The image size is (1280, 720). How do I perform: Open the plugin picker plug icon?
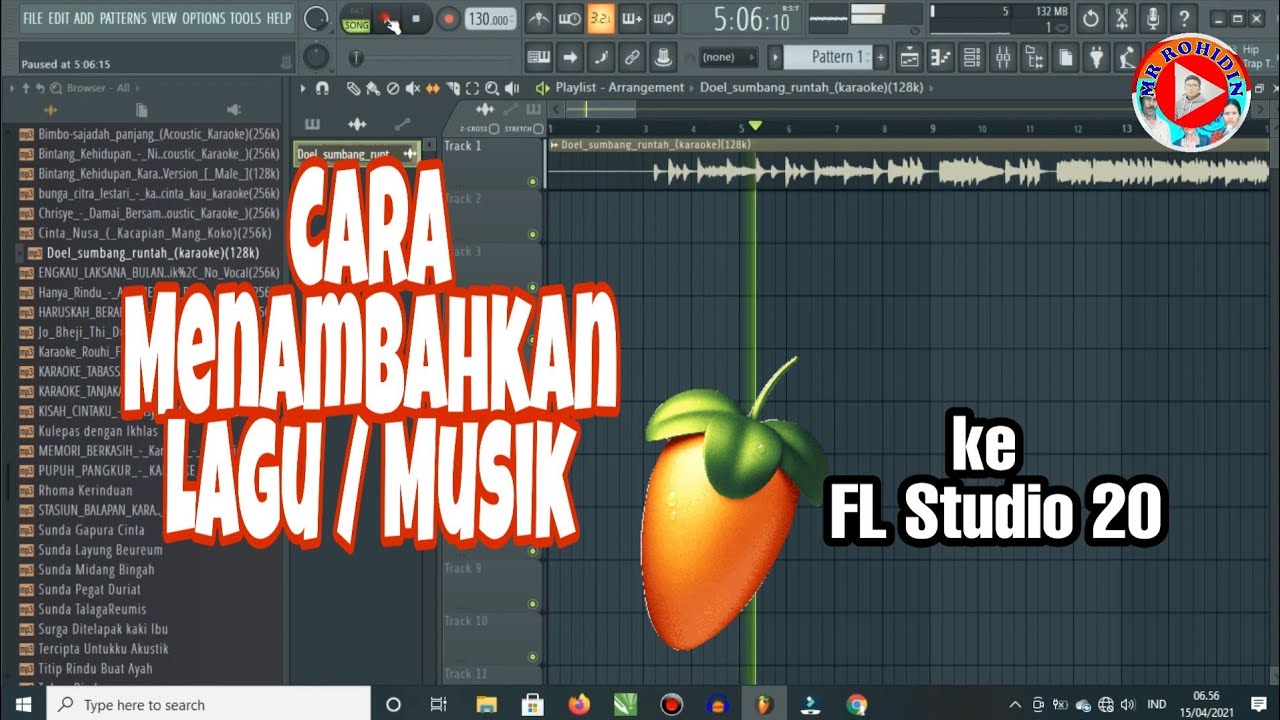pyautogui.click(x=1097, y=57)
